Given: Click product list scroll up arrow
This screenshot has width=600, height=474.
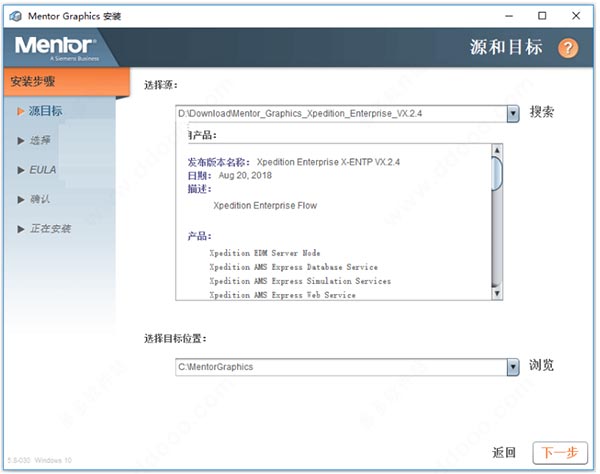Looking at the screenshot, I should click(497, 150).
